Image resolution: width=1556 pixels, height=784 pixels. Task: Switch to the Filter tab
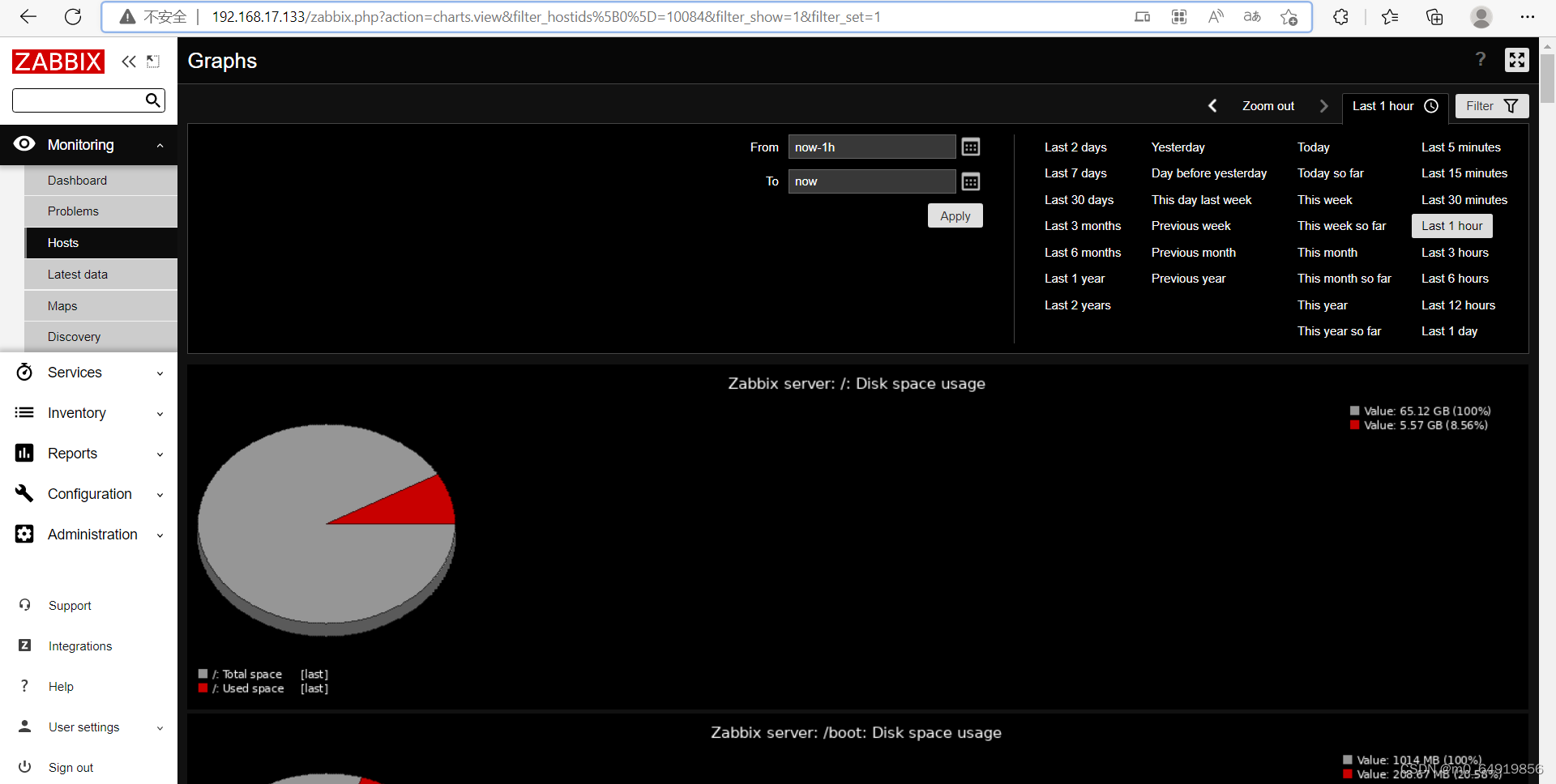tap(1491, 106)
